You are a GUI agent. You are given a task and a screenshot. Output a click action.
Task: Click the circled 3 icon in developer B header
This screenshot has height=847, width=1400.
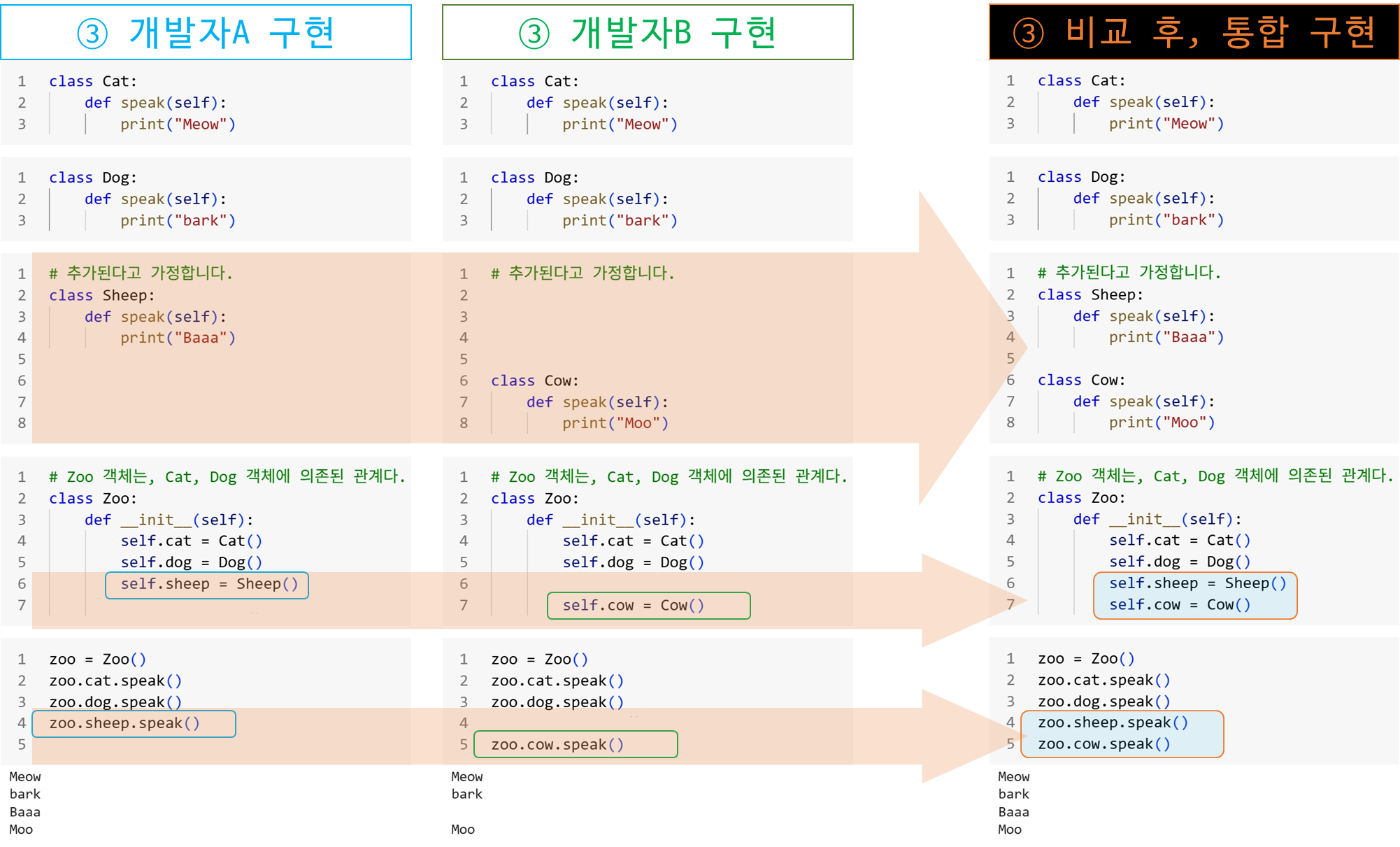pyautogui.click(x=534, y=34)
